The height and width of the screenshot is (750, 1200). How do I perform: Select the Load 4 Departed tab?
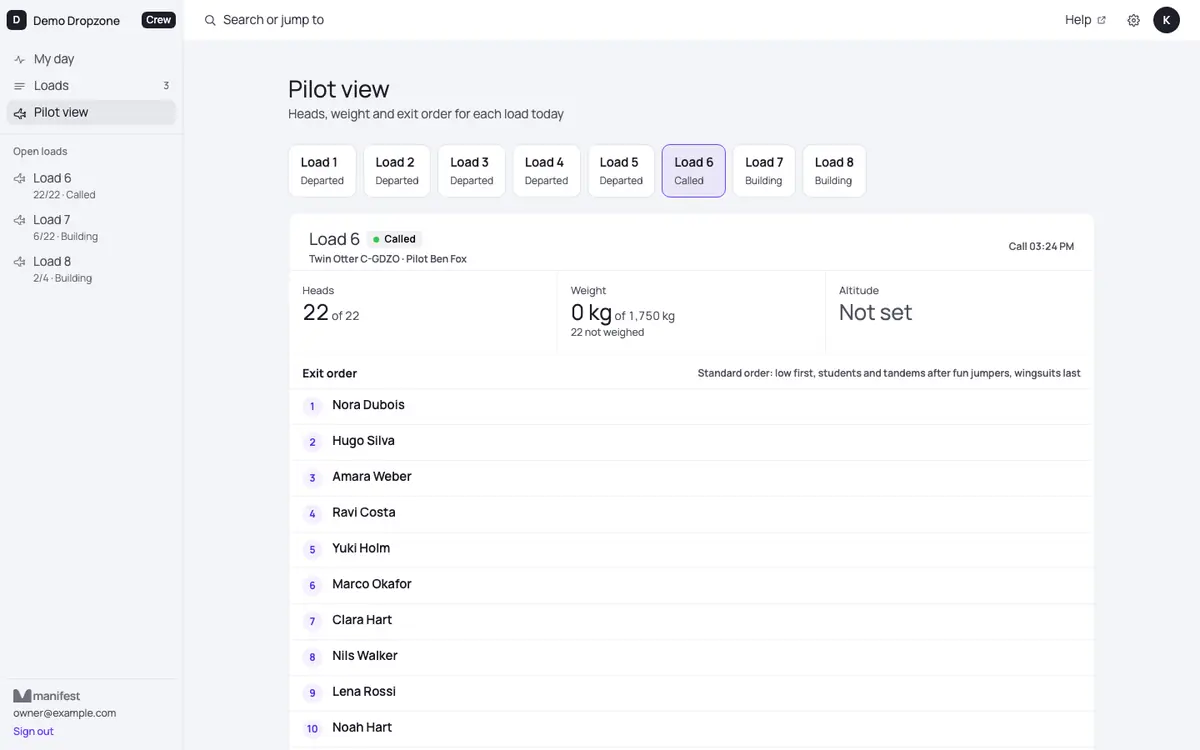547,171
